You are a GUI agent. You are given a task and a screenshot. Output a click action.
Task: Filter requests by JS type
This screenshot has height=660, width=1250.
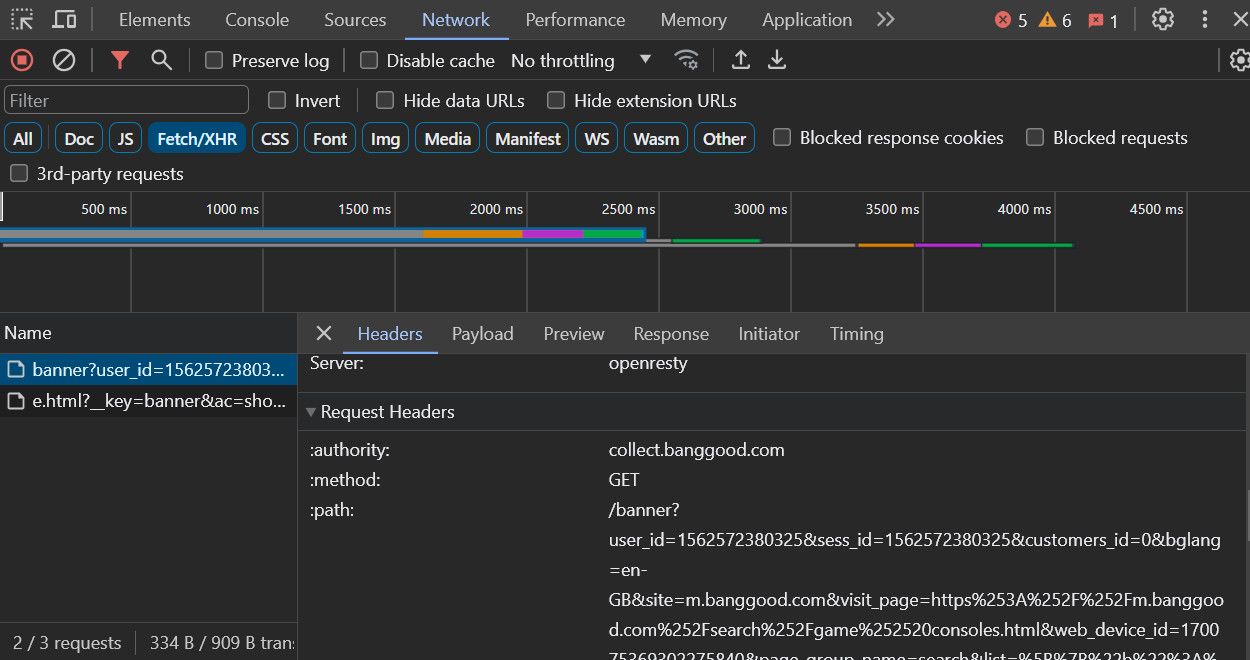125,138
